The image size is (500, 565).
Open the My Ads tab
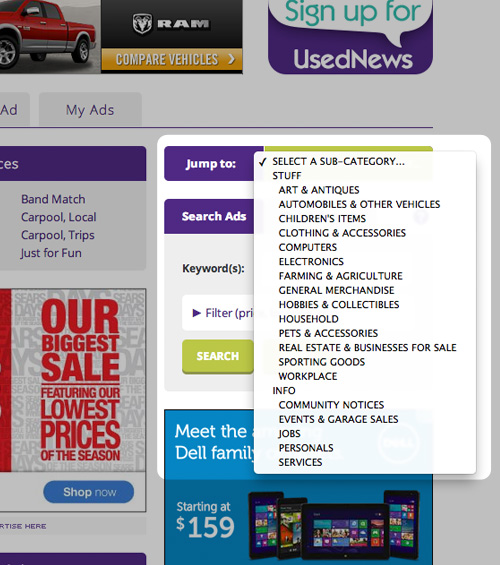tap(90, 110)
